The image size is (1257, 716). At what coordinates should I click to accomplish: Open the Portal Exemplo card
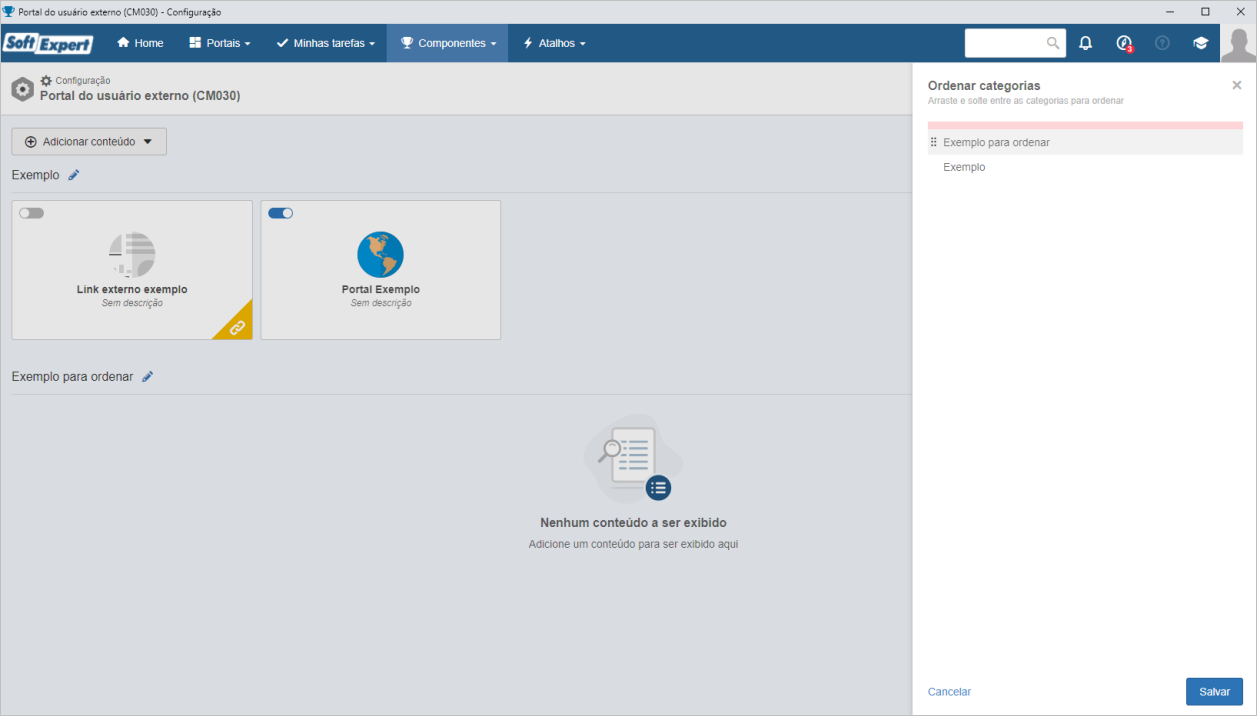[381, 270]
